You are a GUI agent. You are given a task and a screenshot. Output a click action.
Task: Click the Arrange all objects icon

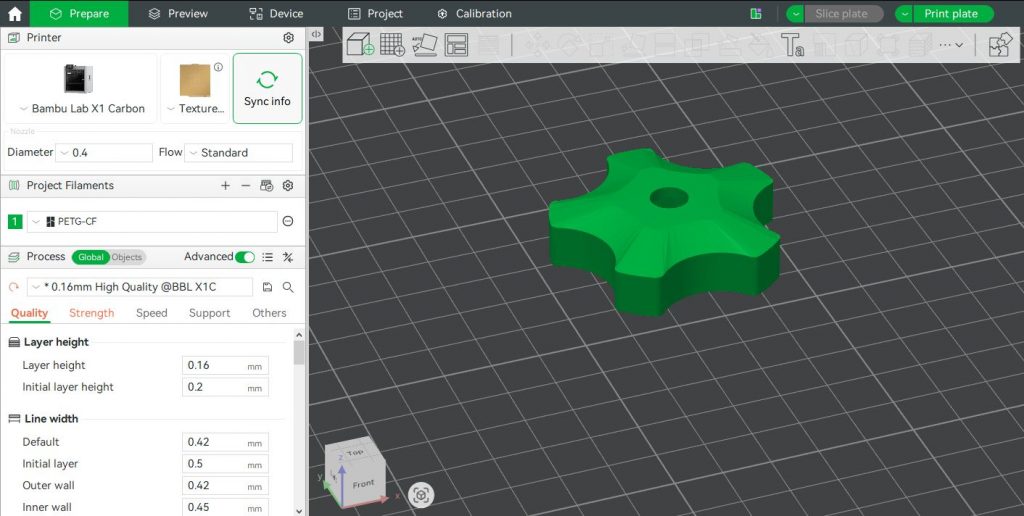457,44
